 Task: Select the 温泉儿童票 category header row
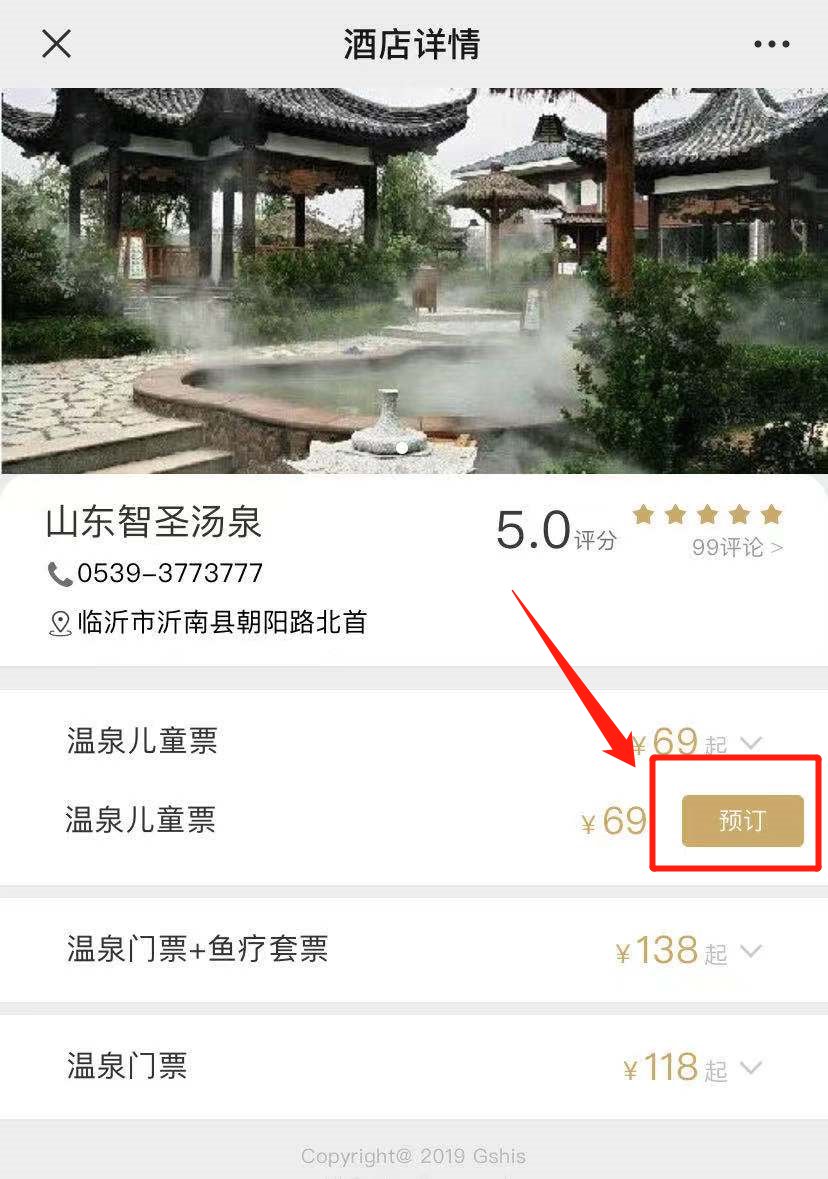tap(414, 741)
